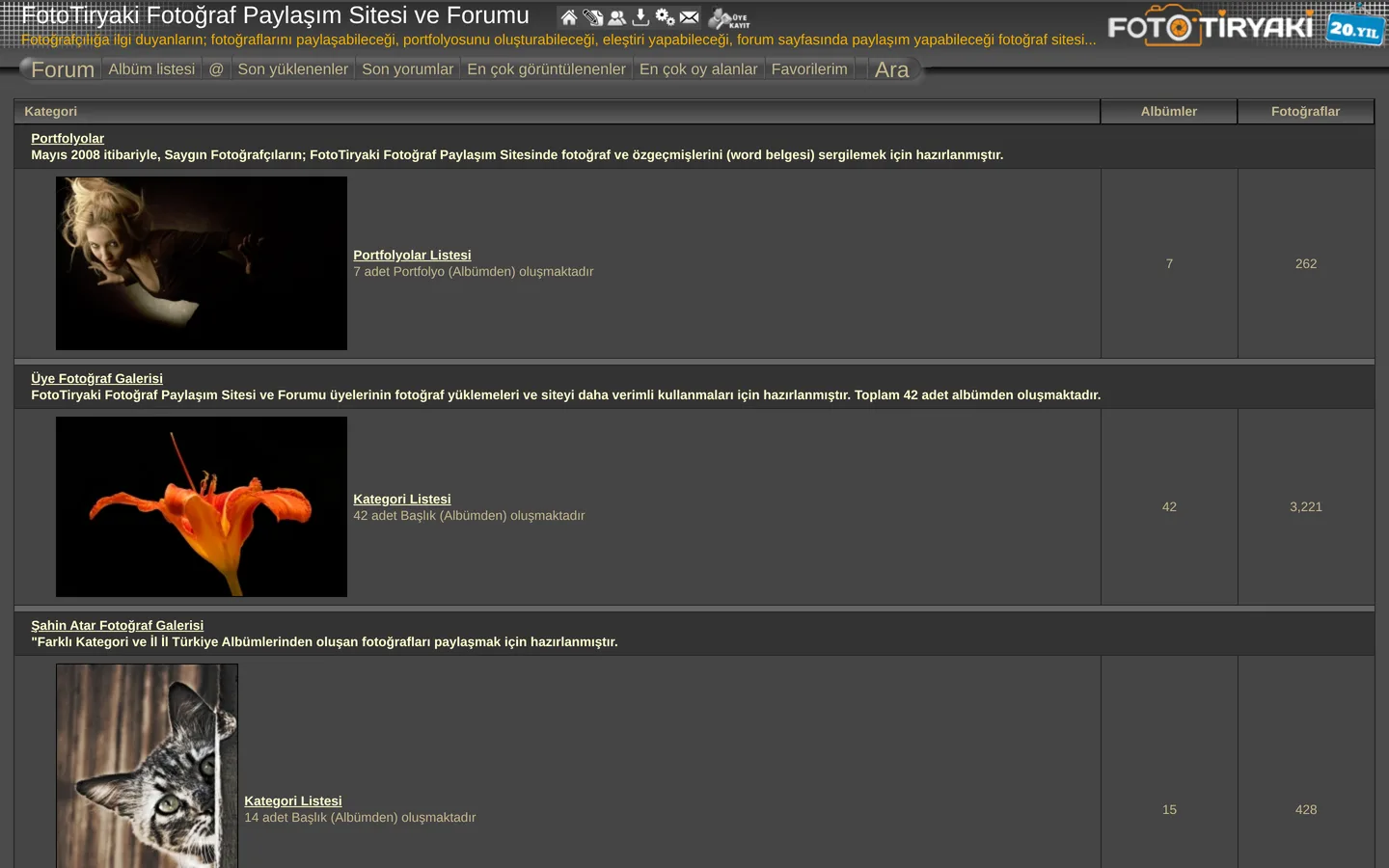
Task: Click the download arrow icon
Action: 640,17
